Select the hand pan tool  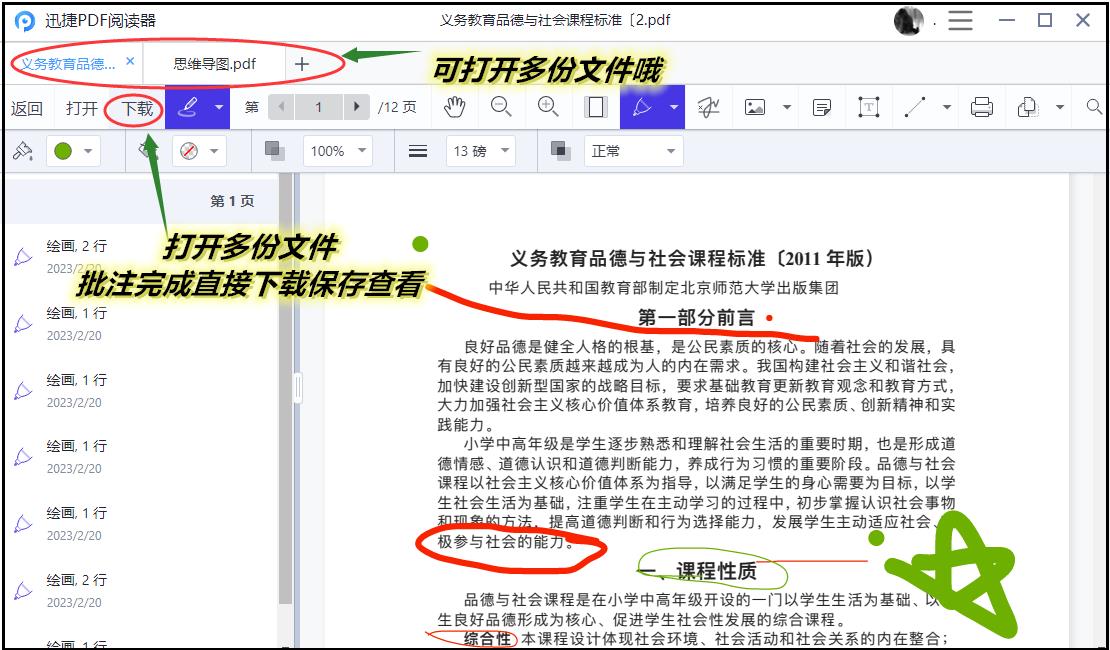click(x=454, y=107)
